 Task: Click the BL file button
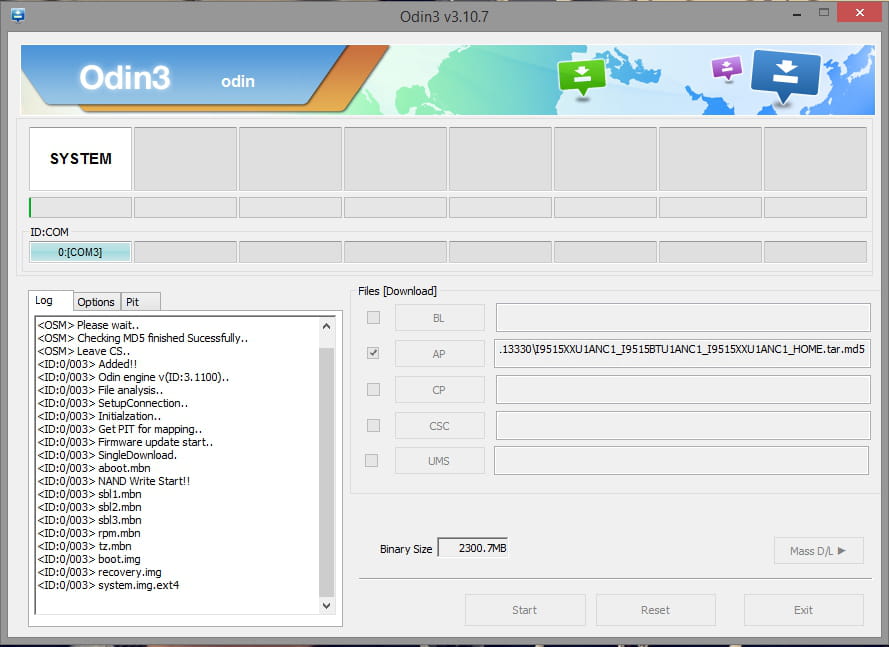[x=439, y=318]
